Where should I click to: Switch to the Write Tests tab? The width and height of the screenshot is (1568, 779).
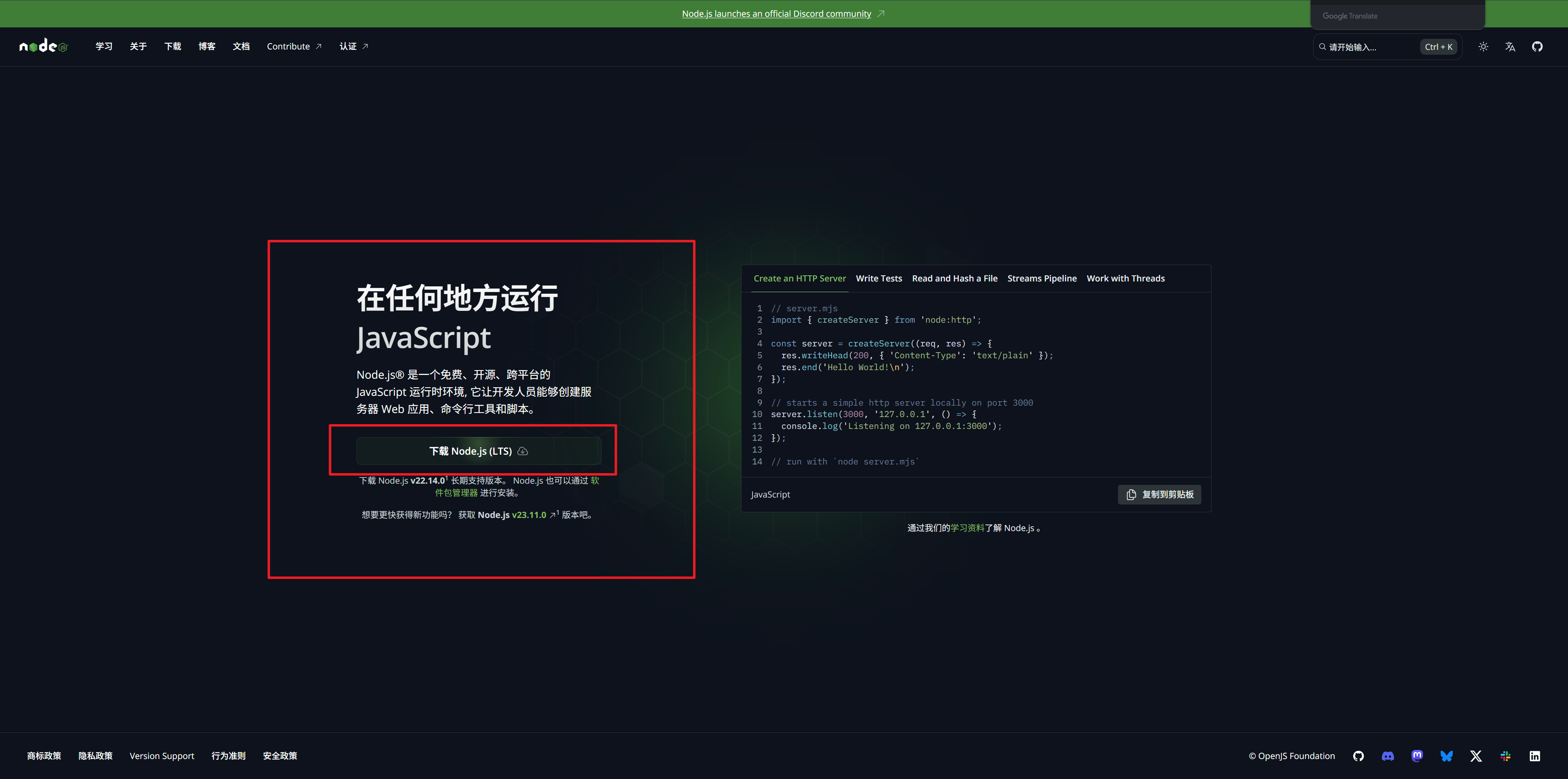(x=879, y=278)
